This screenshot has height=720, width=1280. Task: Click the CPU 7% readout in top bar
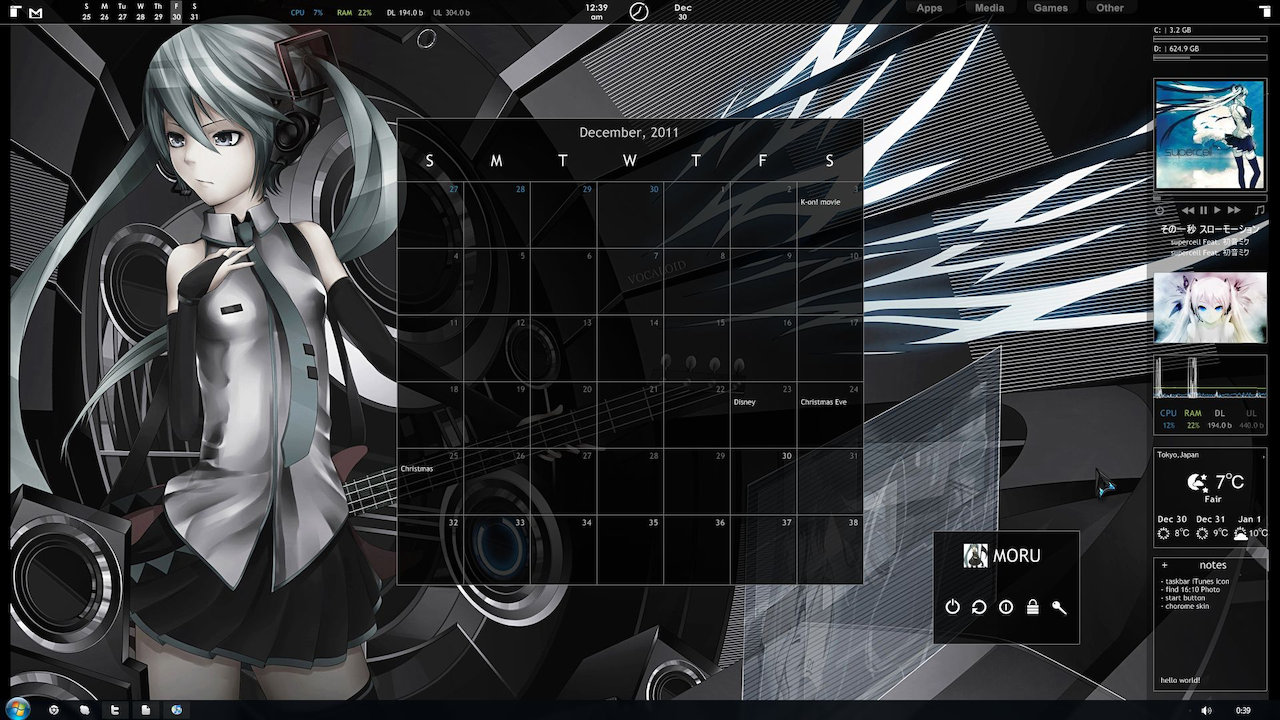[x=307, y=13]
